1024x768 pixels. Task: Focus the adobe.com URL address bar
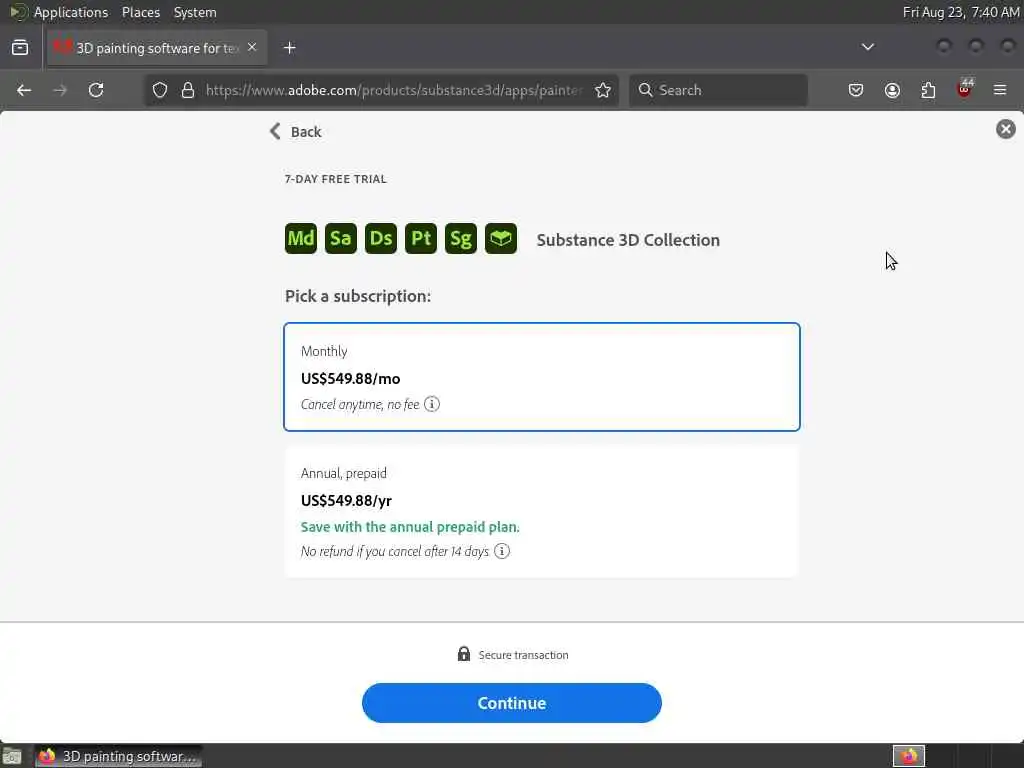[x=393, y=90]
